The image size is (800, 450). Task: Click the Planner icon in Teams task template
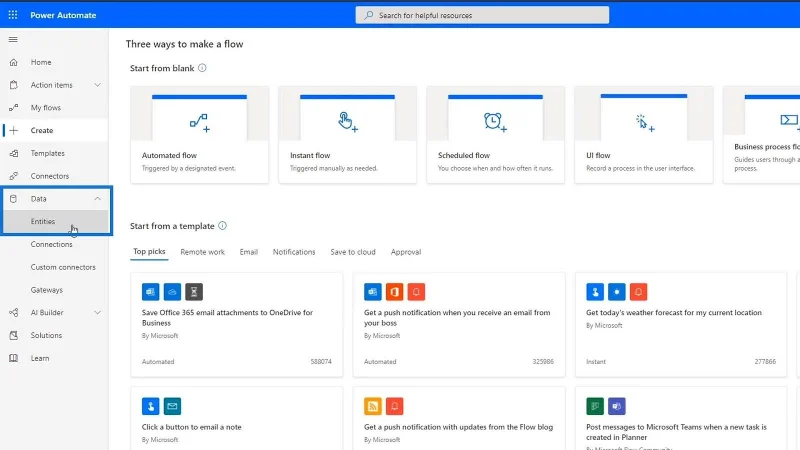point(595,406)
